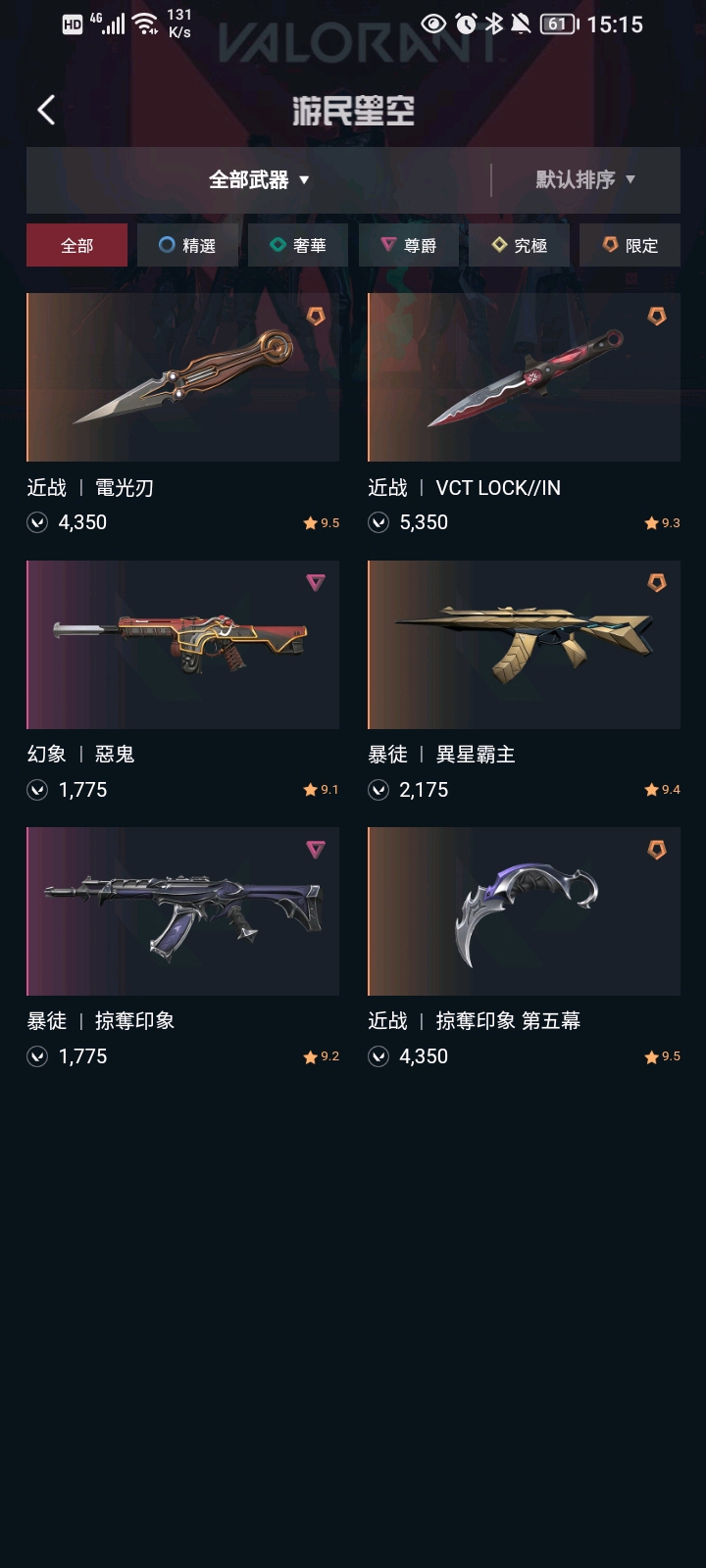Tap VP currency icon beside 2,175
Screen dimensions: 706x1568
(x=378, y=790)
